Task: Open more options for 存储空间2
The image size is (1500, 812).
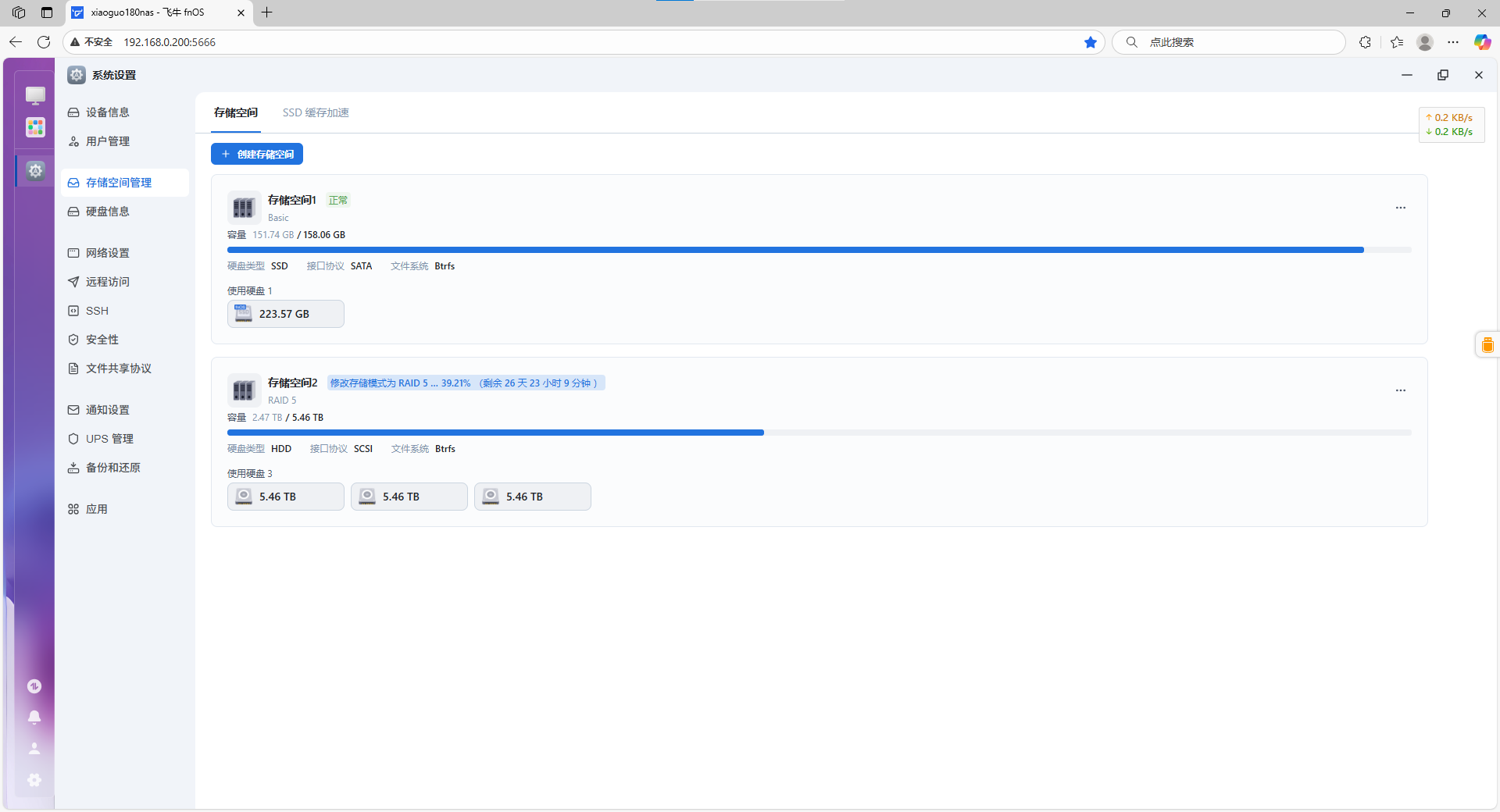Action: [x=1401, y=390]
